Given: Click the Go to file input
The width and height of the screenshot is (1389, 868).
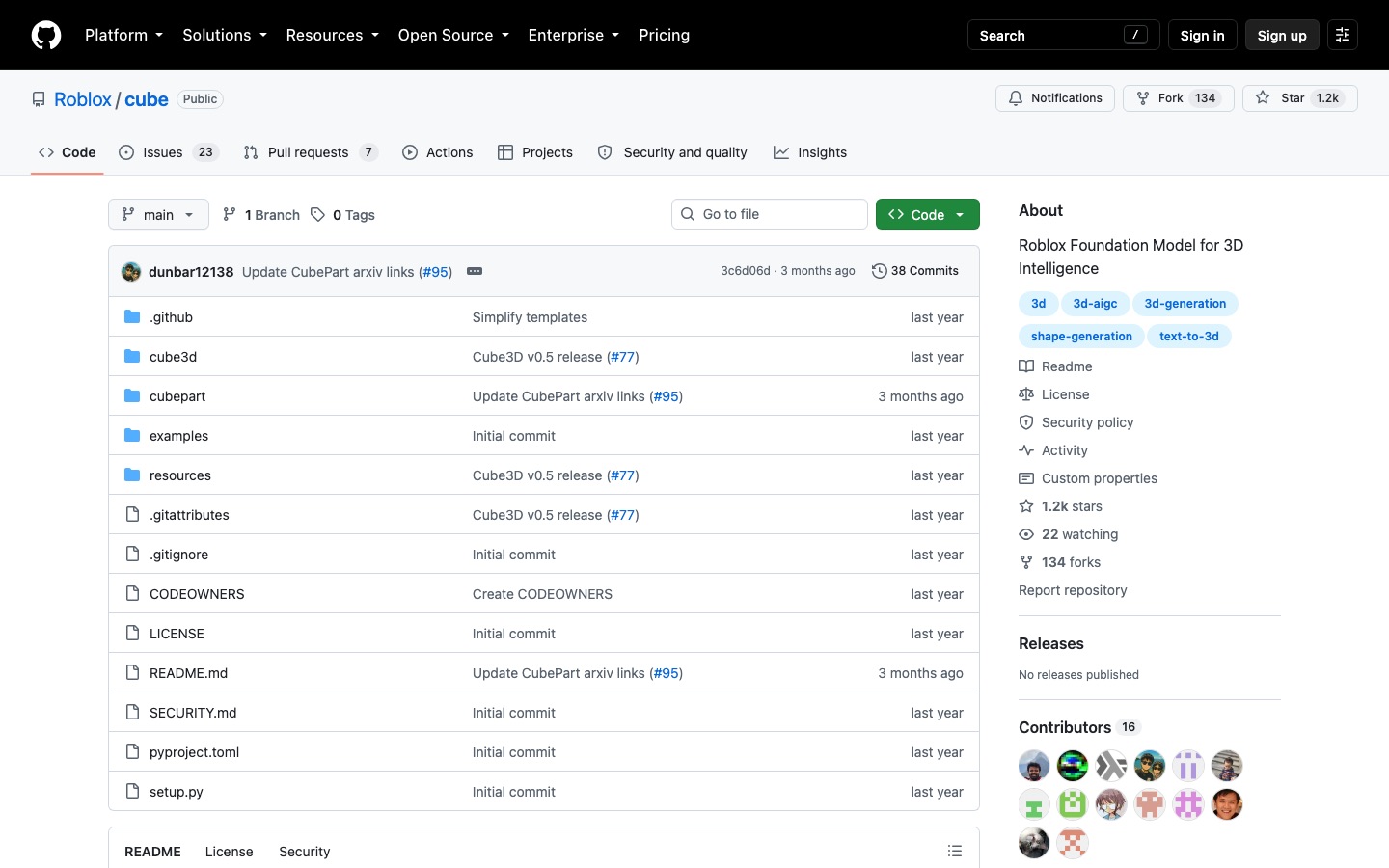Looking at the screenshot, I should tap(770, 214).
